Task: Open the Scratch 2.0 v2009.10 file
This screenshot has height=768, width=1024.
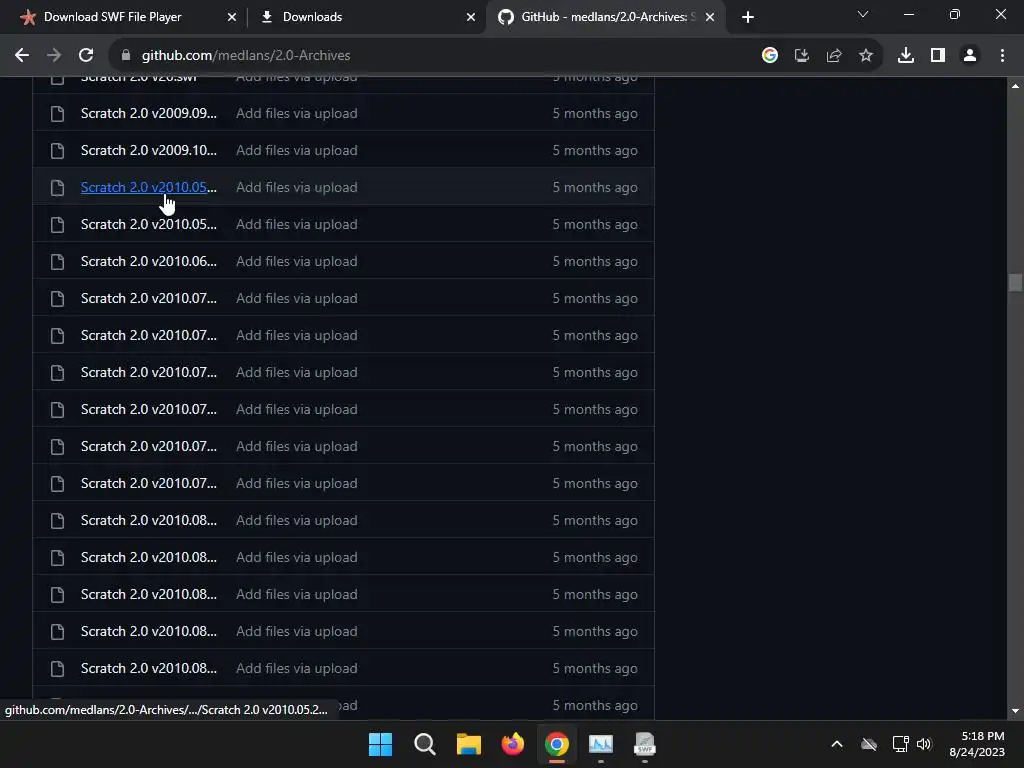Action: point(148,150)
